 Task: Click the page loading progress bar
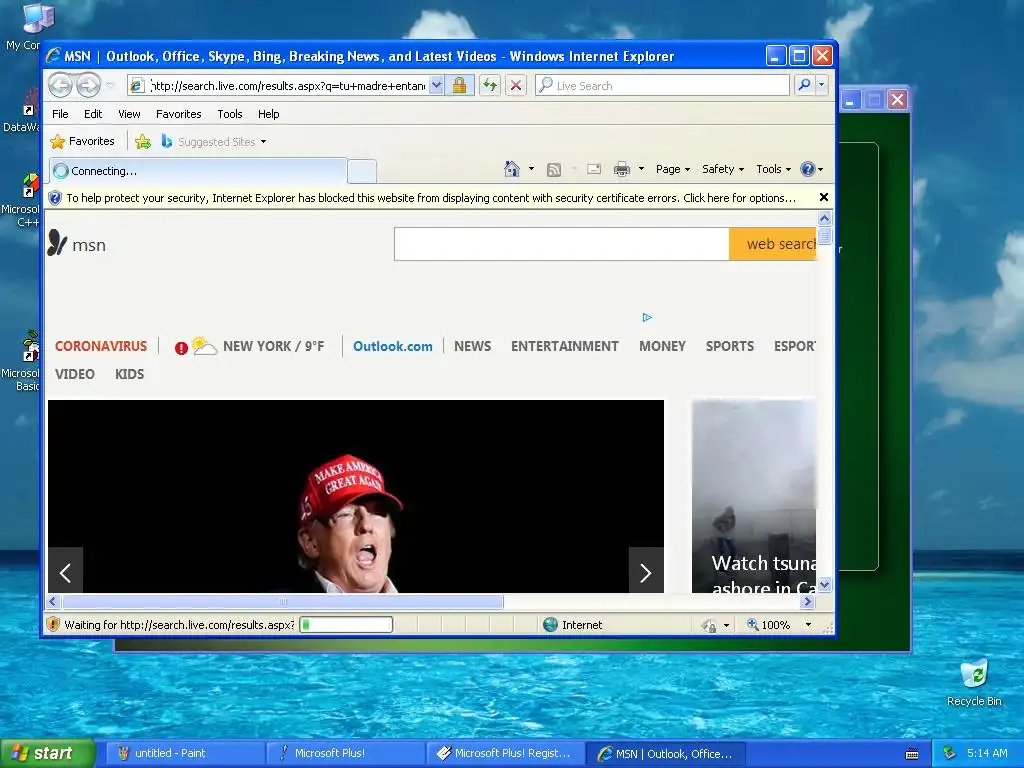(x=346, y=624)
